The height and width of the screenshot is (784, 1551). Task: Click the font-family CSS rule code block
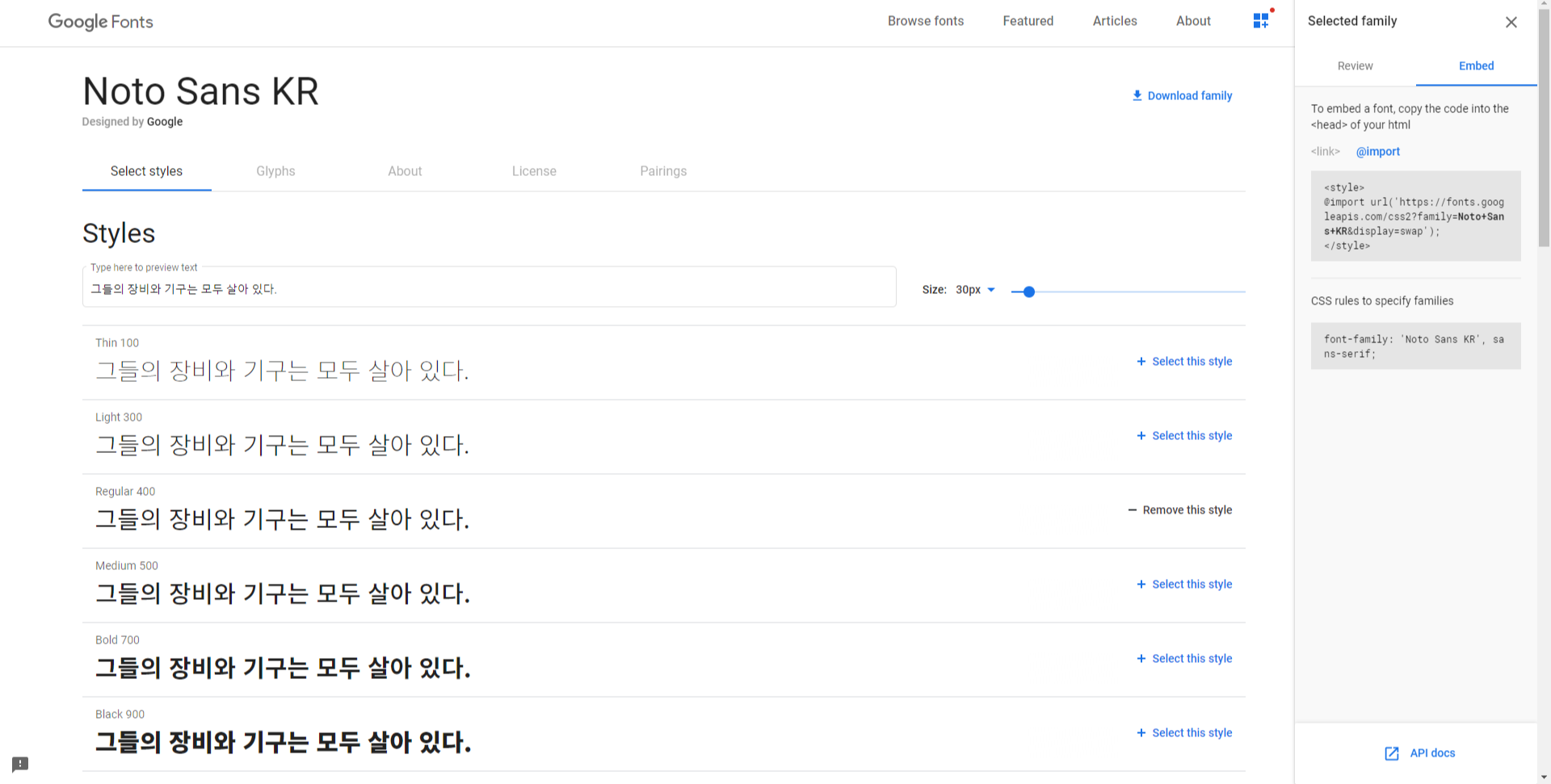1415,346
